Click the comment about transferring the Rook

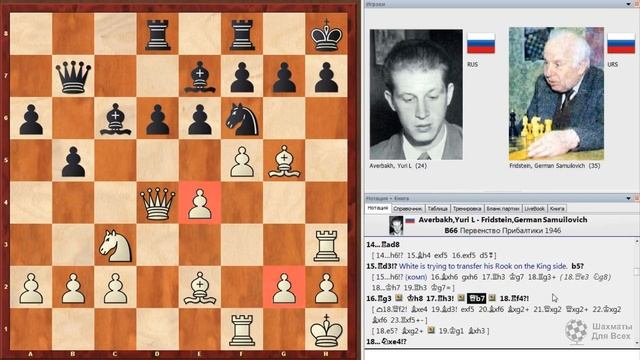point(483,266)
